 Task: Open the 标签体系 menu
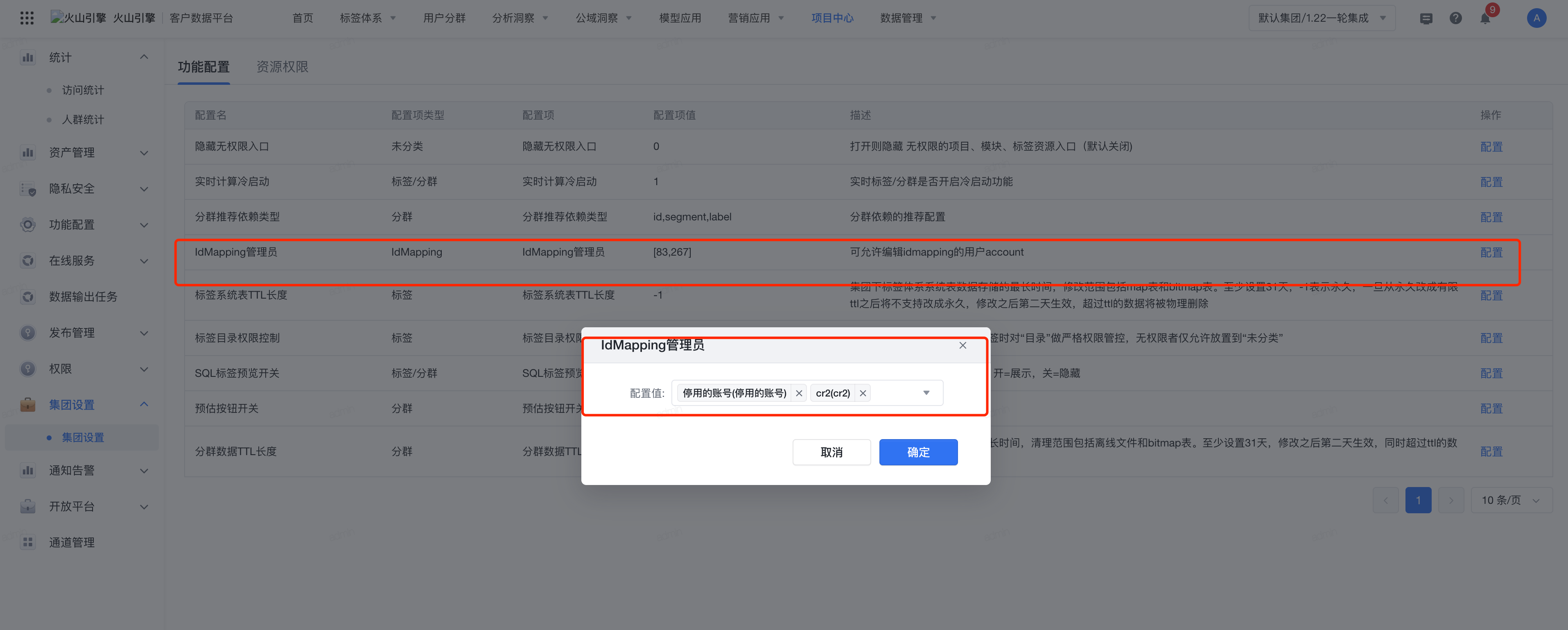point(368,18)
